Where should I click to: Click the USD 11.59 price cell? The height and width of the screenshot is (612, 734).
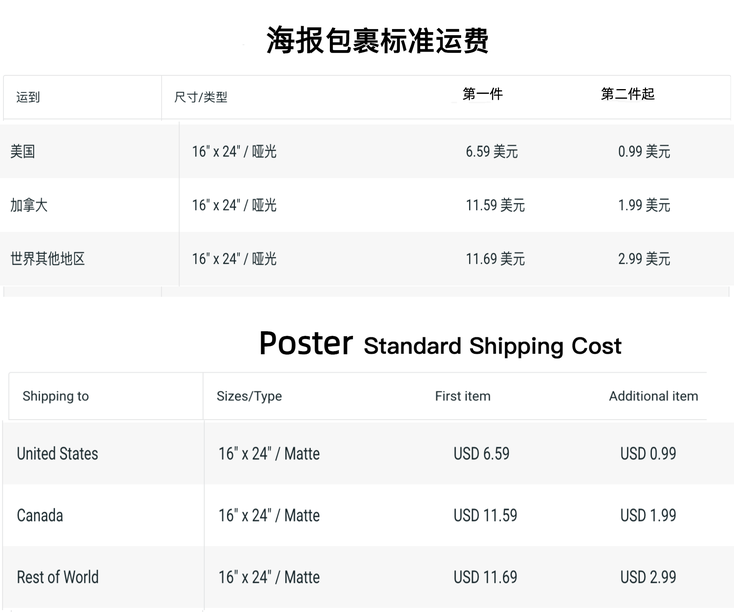coord(485,515)
